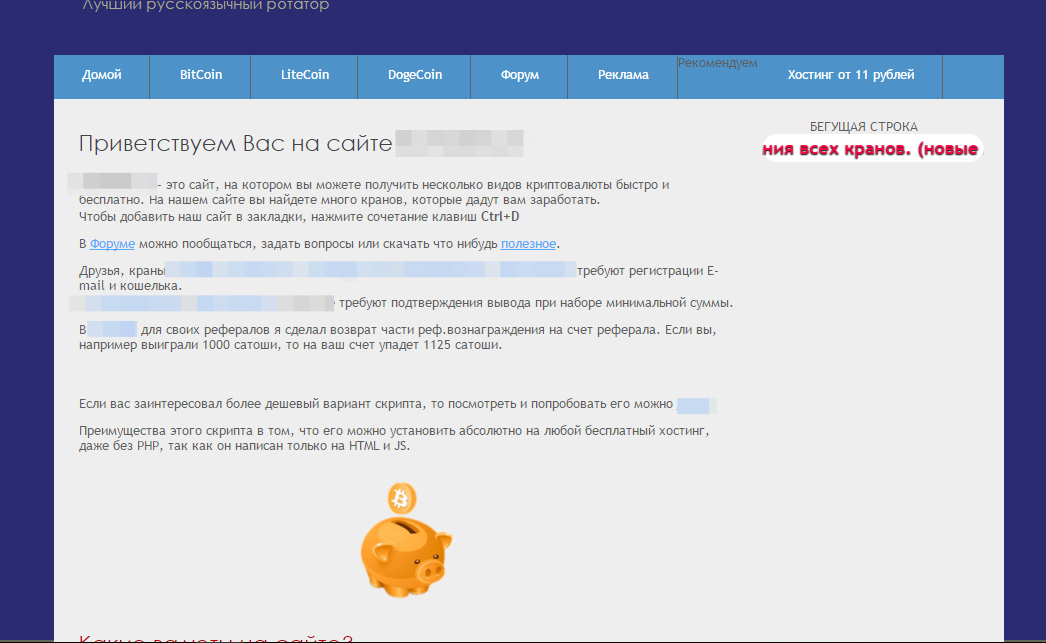
Task: Click the sentence ending with 1125 сатоши
Action: [x=398, y=338]
